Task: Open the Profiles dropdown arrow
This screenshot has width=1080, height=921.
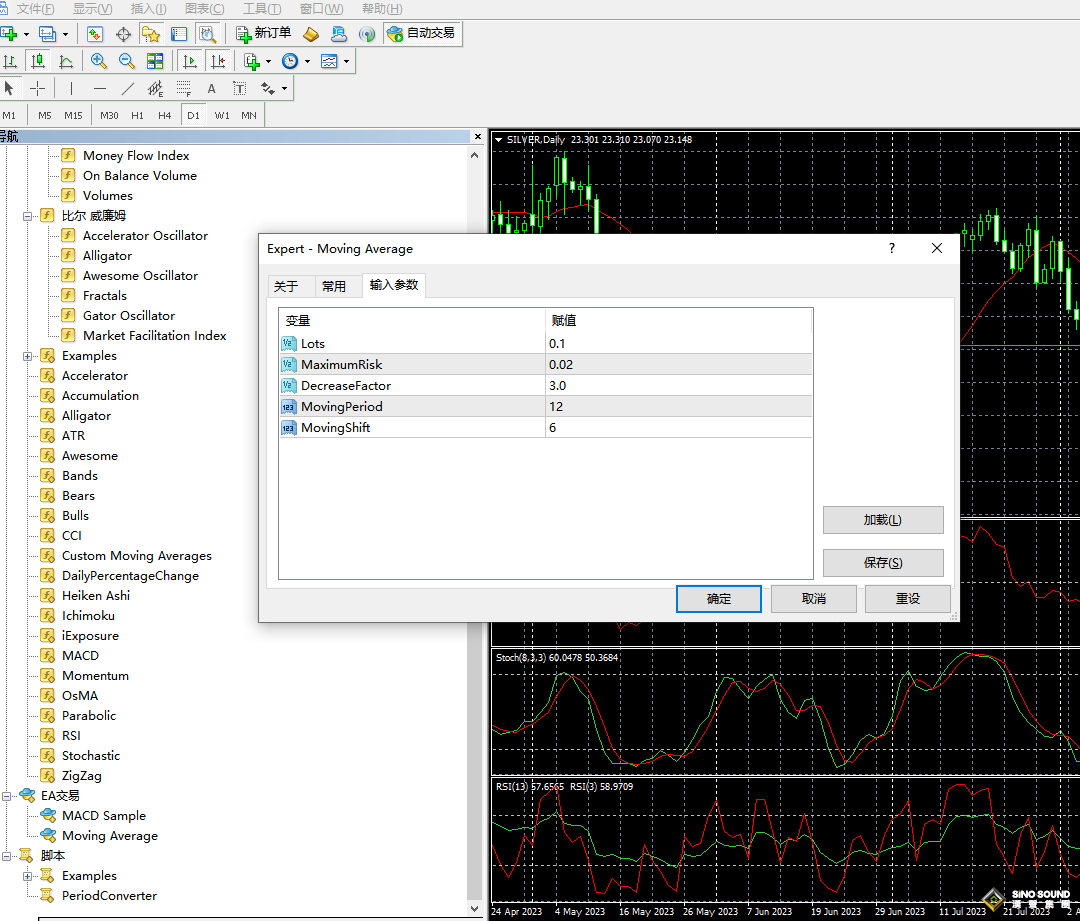Action: [65, 34]
